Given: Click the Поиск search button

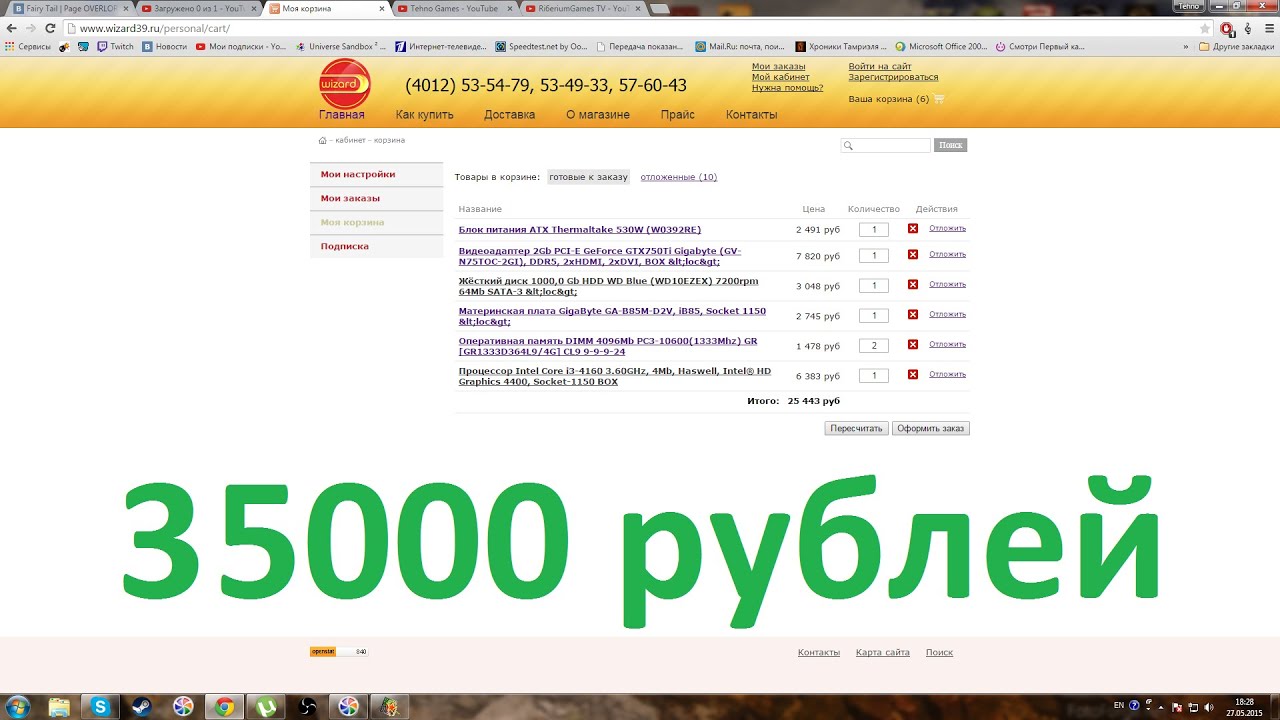Looking at the screenshot, I should pyautogui.click(x=950, y=145).
